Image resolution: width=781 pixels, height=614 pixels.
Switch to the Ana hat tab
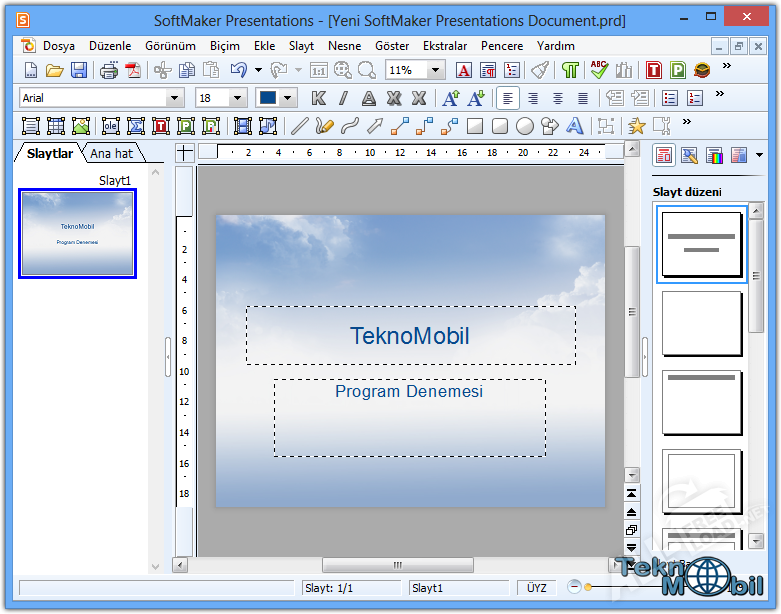click(111, 153)
